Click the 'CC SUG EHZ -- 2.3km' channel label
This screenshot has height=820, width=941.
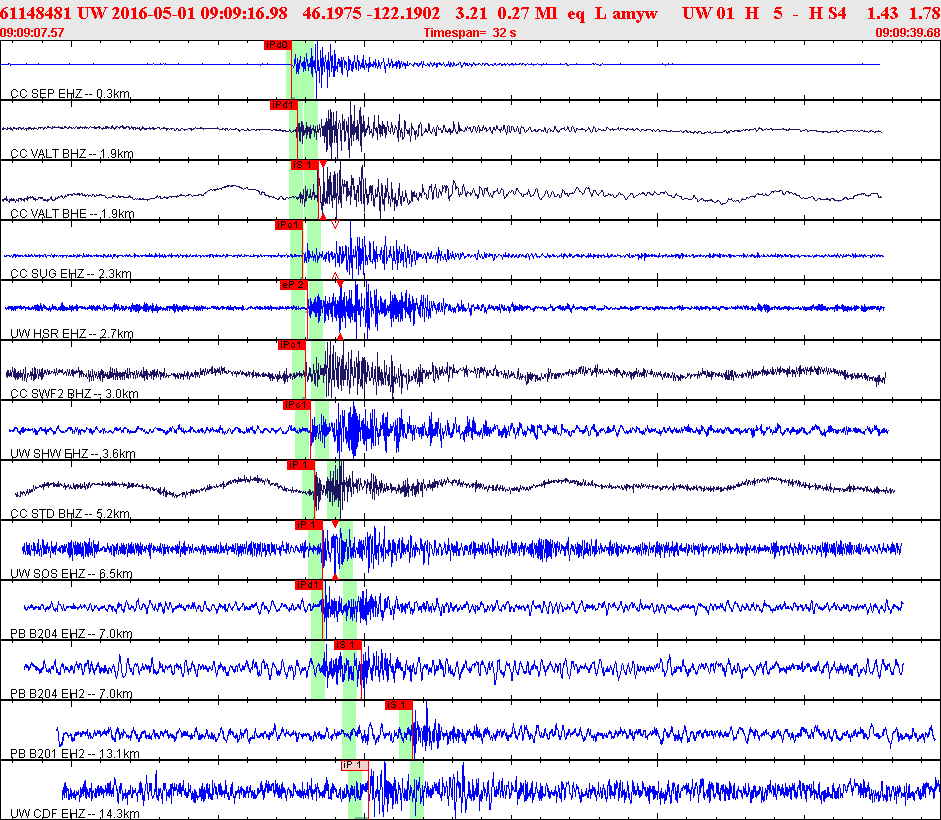(71, 274)
